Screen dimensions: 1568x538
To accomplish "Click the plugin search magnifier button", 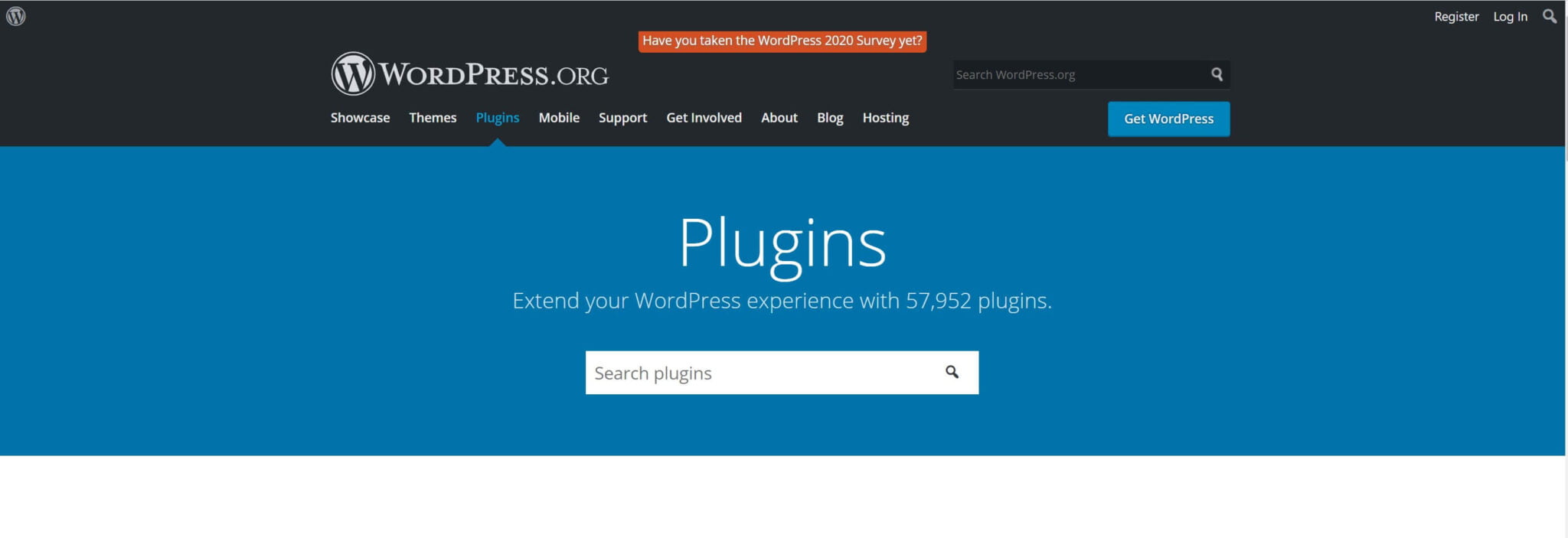I will coord(952,372).
